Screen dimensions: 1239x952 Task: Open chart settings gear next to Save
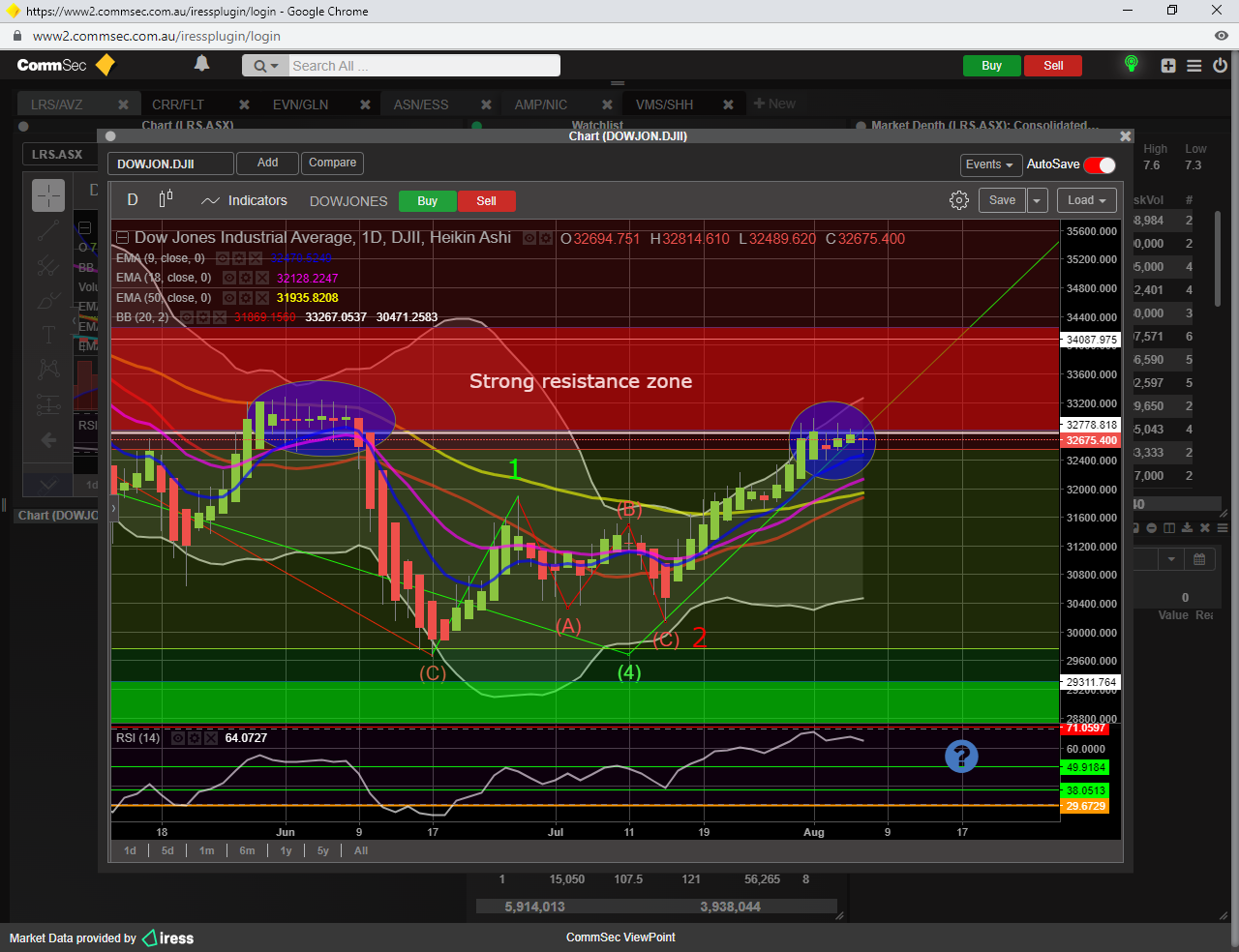tap(959, 200)
